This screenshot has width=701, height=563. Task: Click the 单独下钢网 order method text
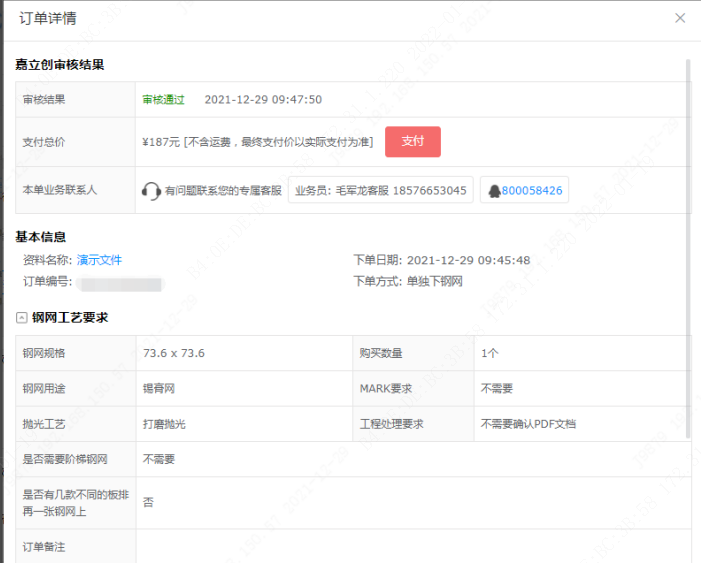[x=434, y=282]
